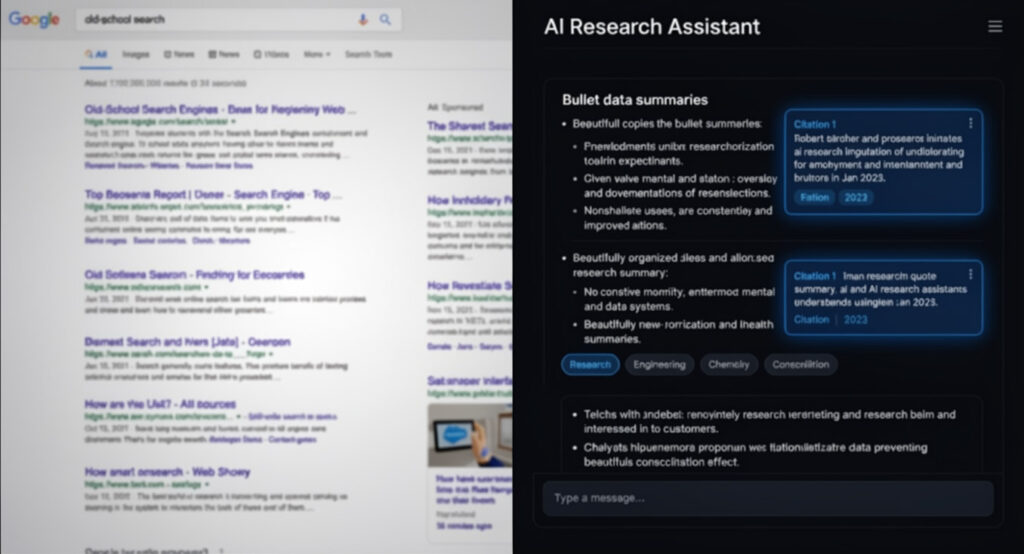The height and width of the screenshot is (554, 1024).
Task: Open the How anarl arsearch - Web Showy link
Action: pyautogui.click(x=167, y=472)
